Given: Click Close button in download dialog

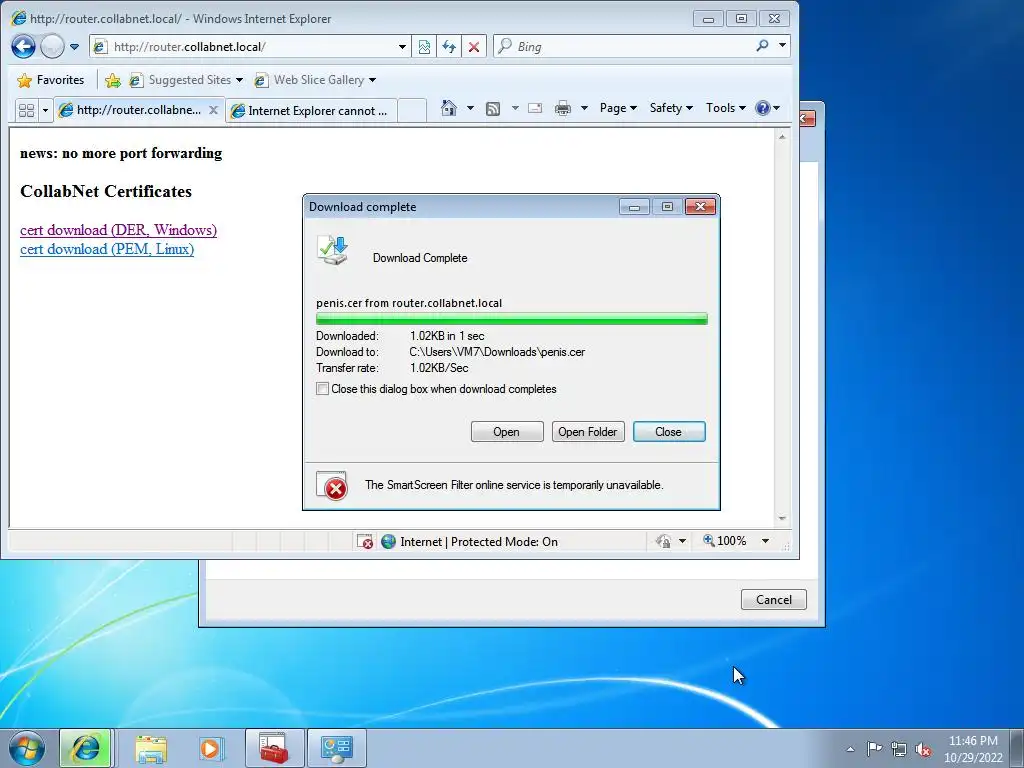Looking at the screenshot, I should tap(669, 432).
